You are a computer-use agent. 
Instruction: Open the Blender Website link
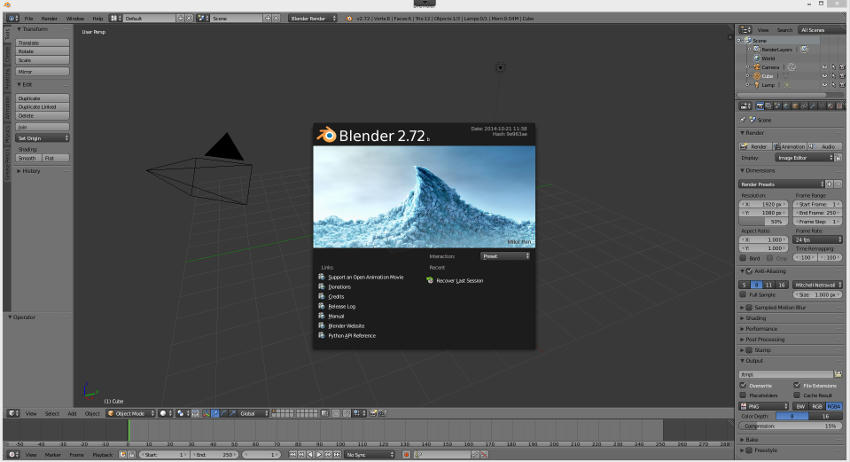pyautogui.click(x=346, y=326)
